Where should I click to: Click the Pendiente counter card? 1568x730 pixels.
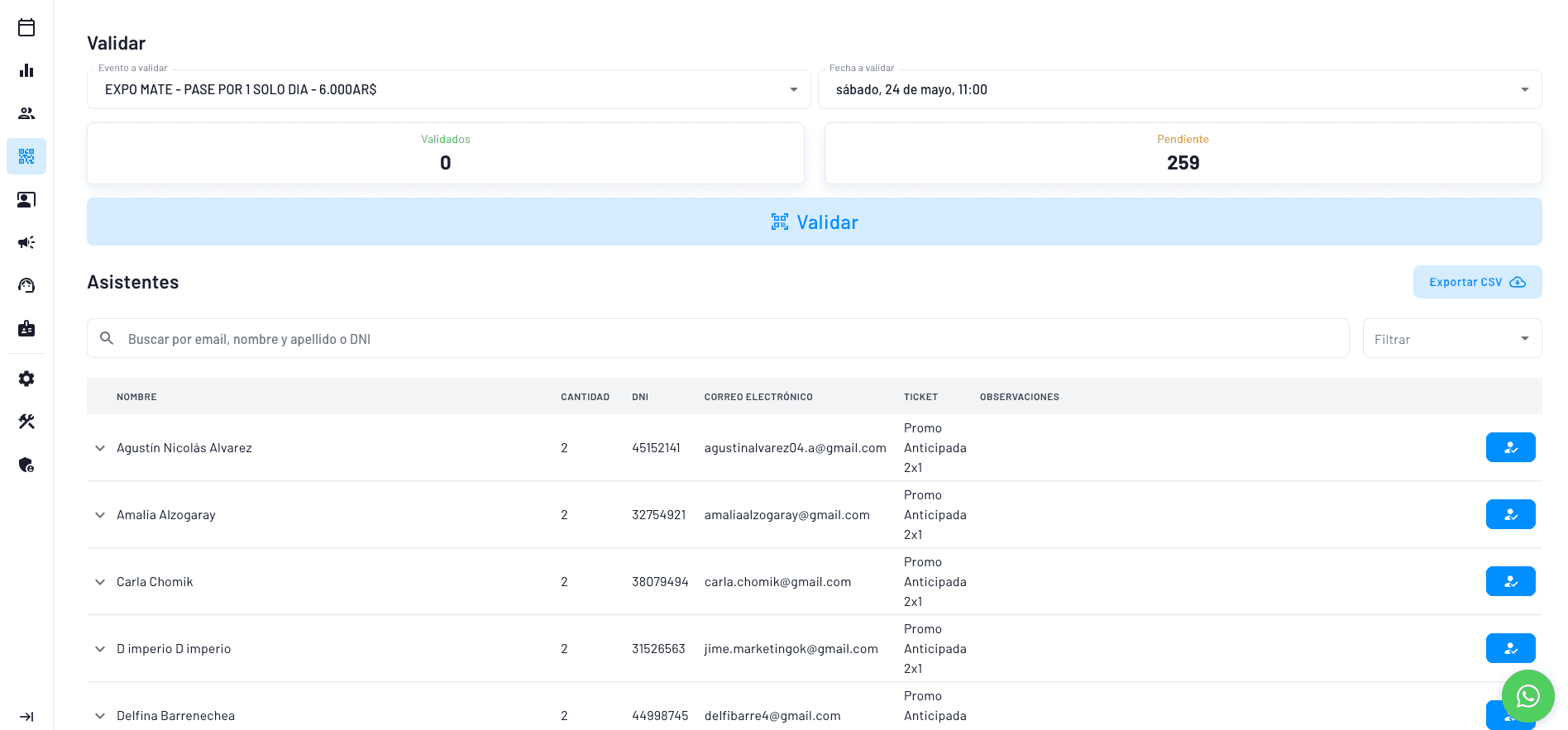1183,154
